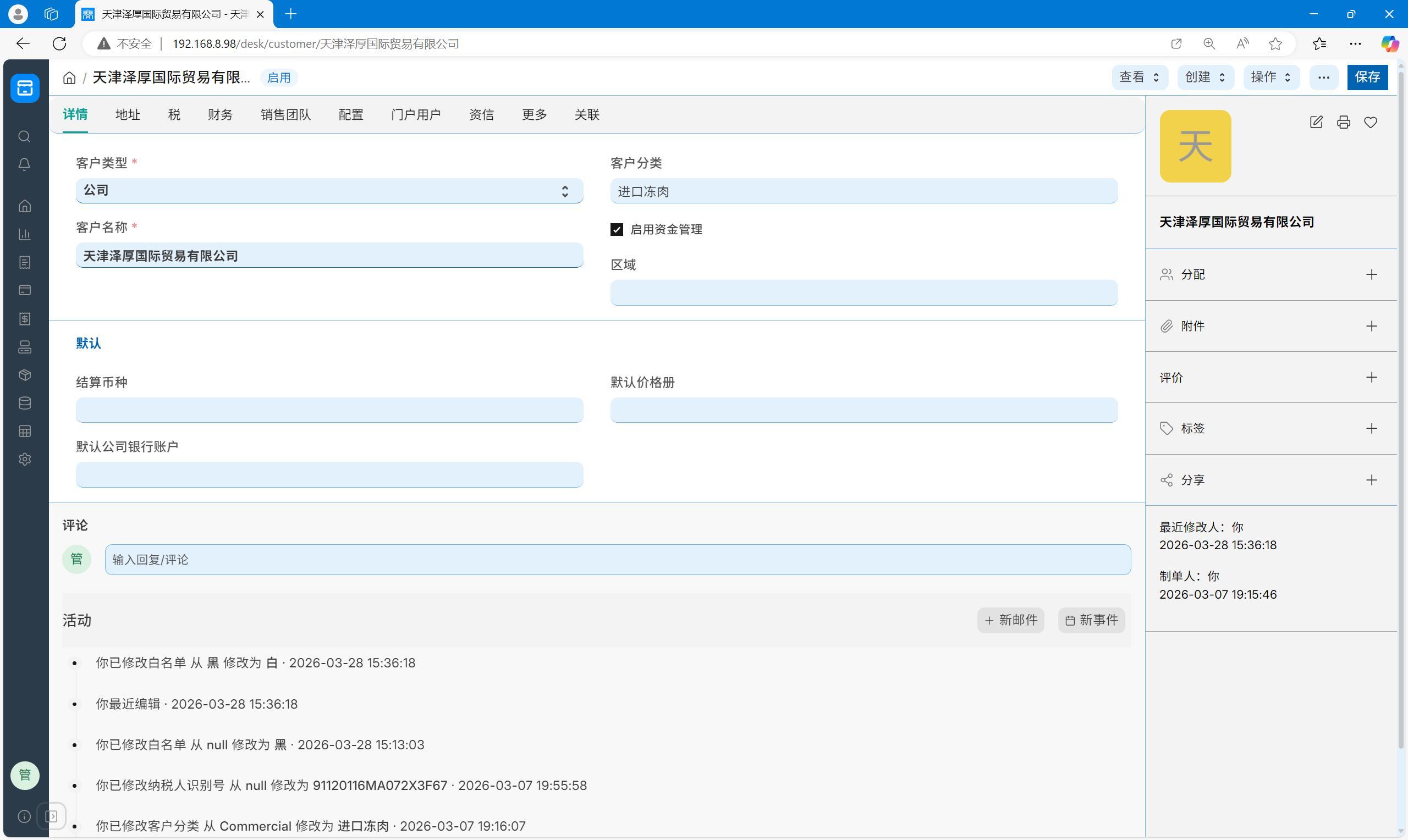The height and width of the screenshot is (840, 1408).
Task: Click the yellow 天 customer avatar thumbnail
Action: click(x=1195, y=146)
